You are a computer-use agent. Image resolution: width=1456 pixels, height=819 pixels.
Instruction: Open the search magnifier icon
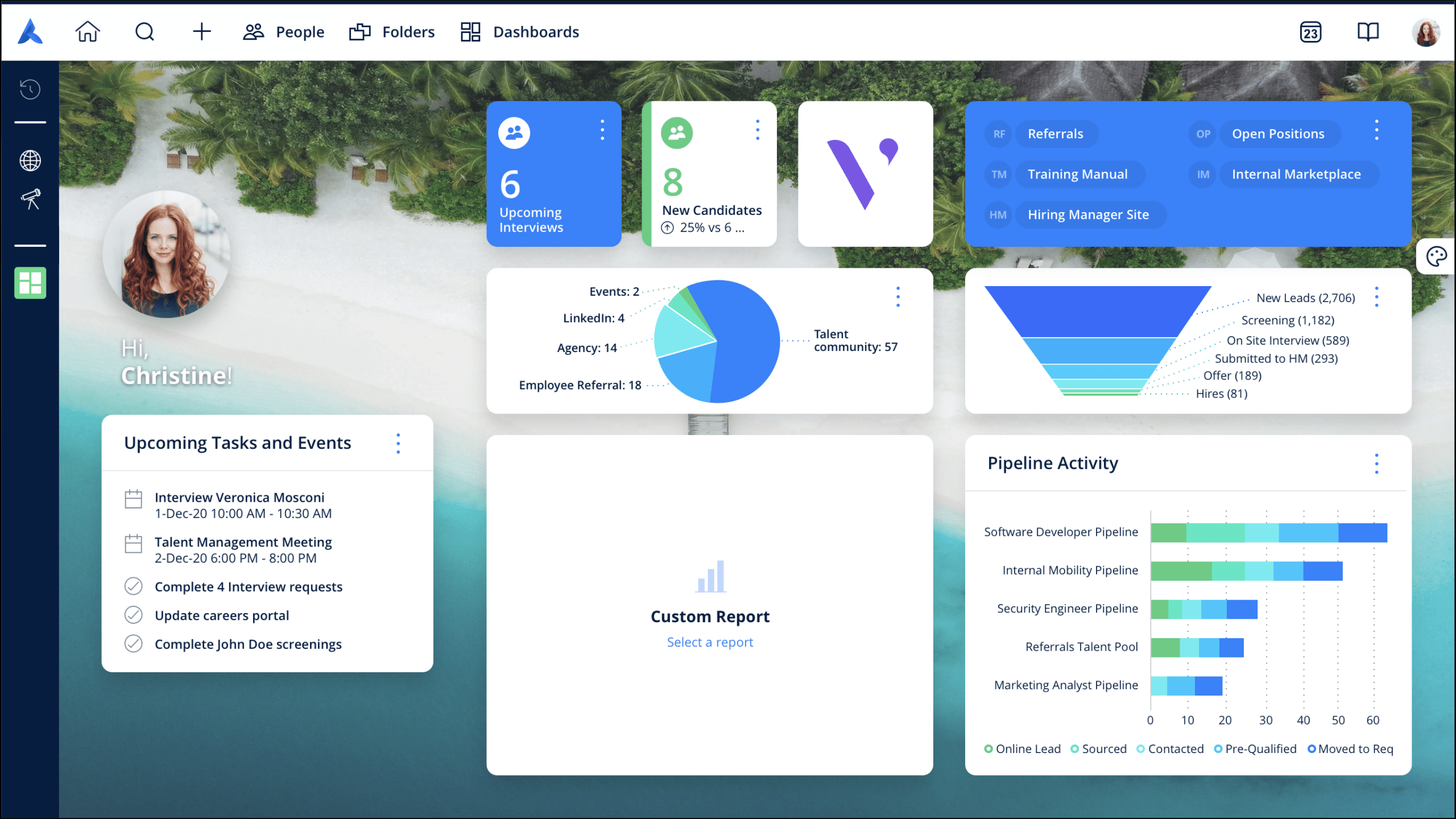[x=144, y=32]
